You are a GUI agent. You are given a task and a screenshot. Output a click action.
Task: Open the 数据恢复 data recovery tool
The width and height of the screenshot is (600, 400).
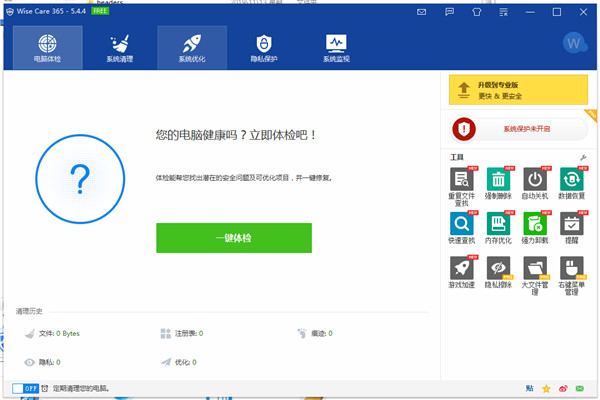tap(571, 180)
